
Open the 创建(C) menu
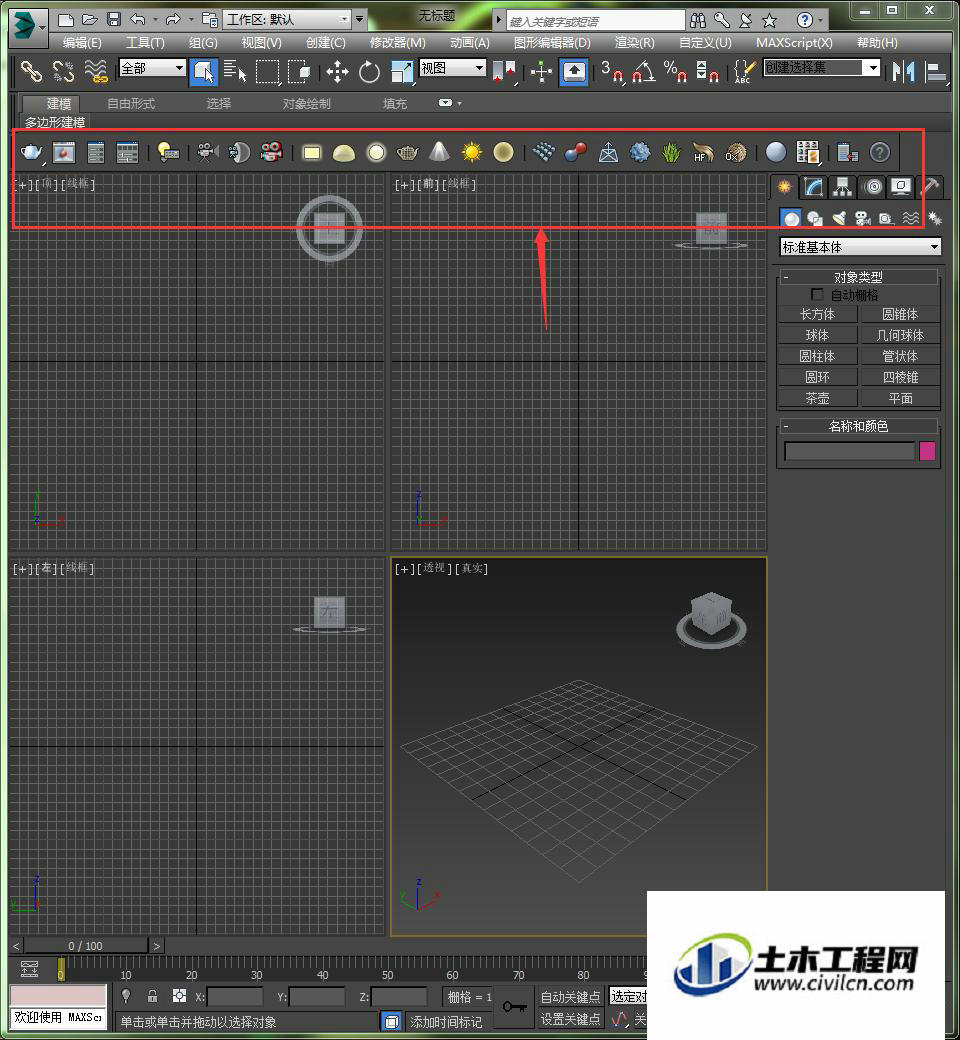326,43
